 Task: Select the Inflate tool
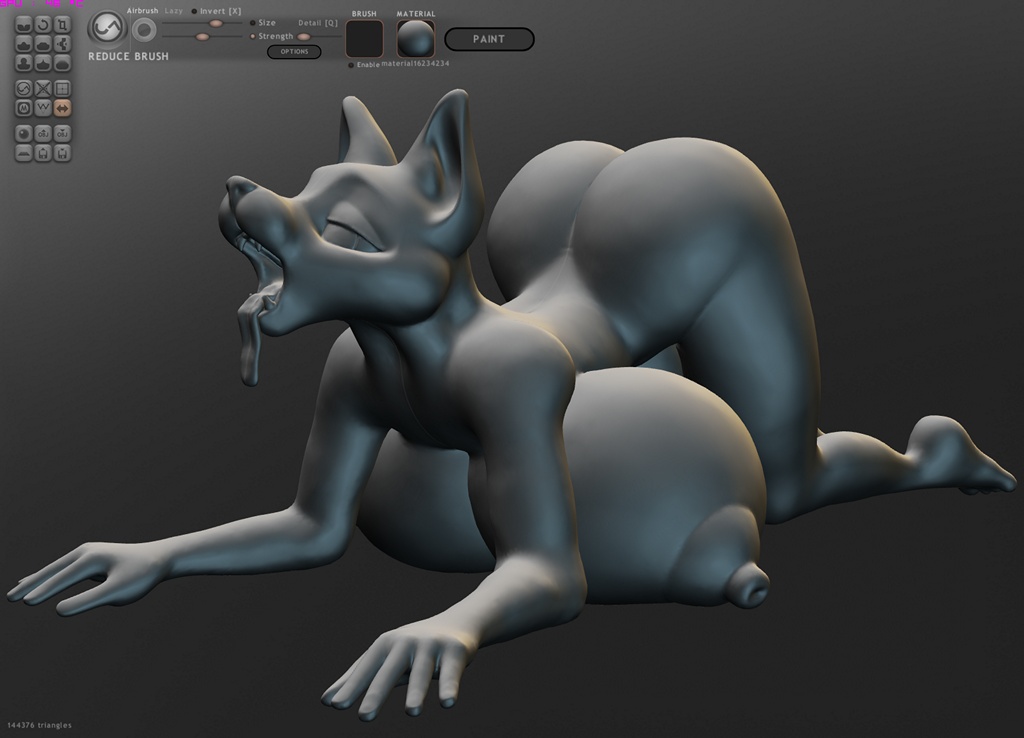(24, 63)
